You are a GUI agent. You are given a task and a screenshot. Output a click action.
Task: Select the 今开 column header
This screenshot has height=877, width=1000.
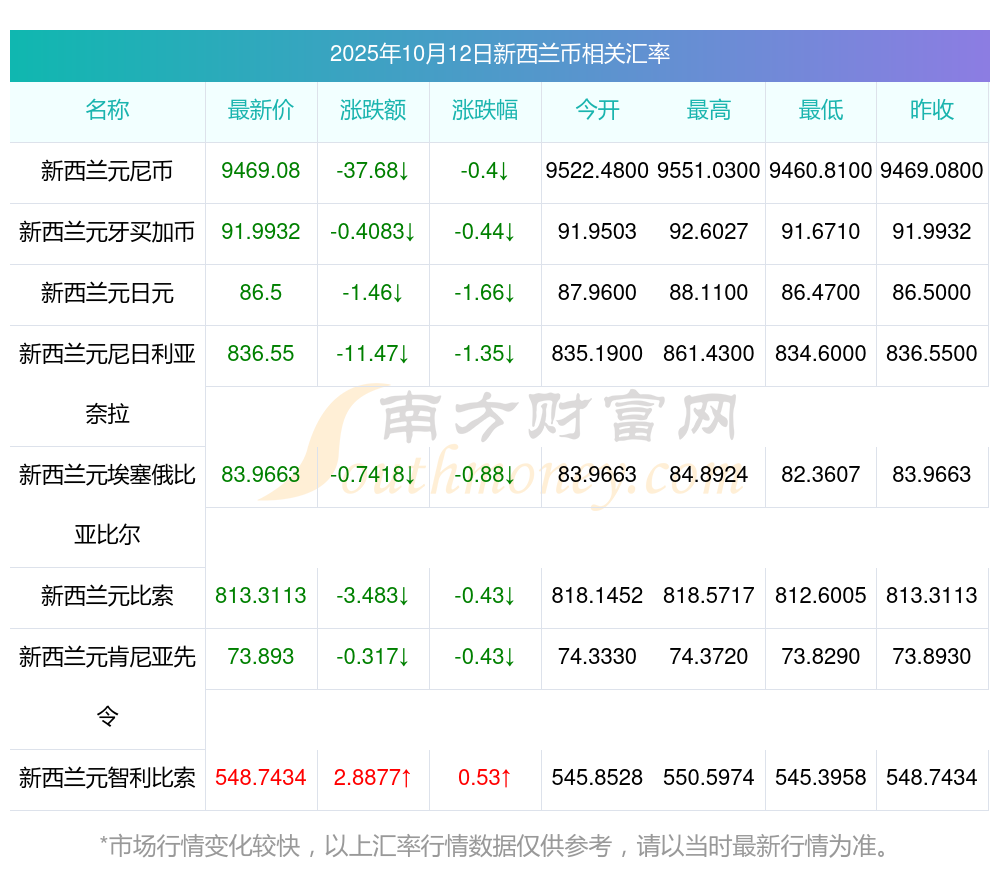pyautogui.click(x=597, y=110)
